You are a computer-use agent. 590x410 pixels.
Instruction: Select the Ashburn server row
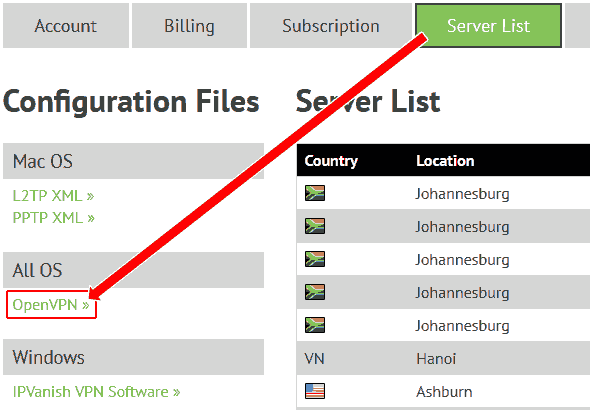click(443, 392)
